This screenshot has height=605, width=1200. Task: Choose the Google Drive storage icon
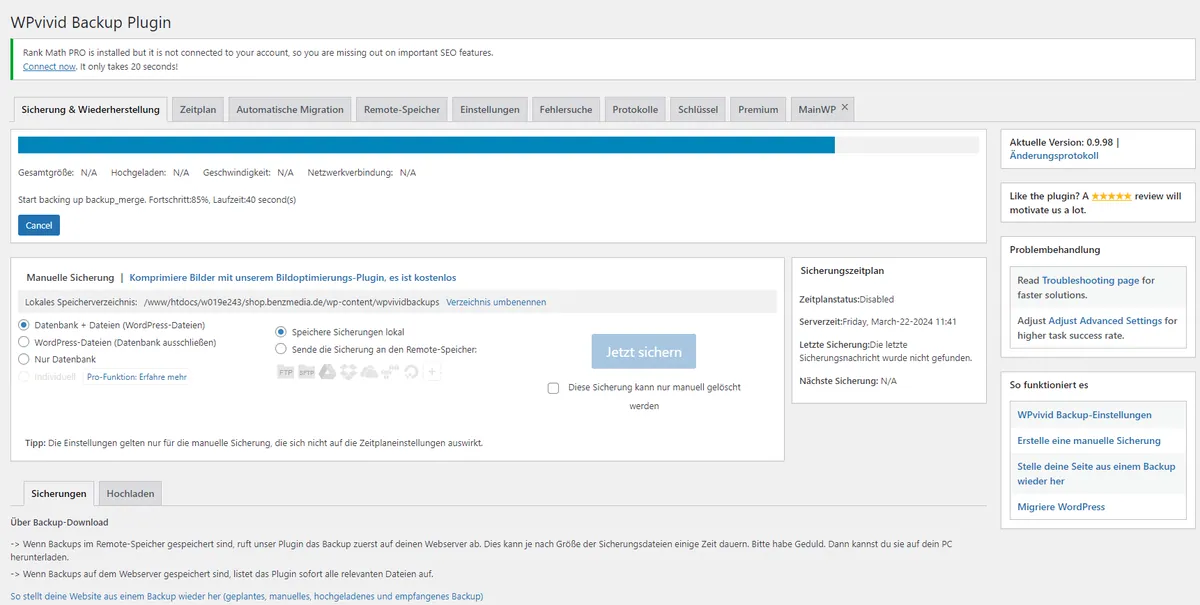tap(328, 372)
